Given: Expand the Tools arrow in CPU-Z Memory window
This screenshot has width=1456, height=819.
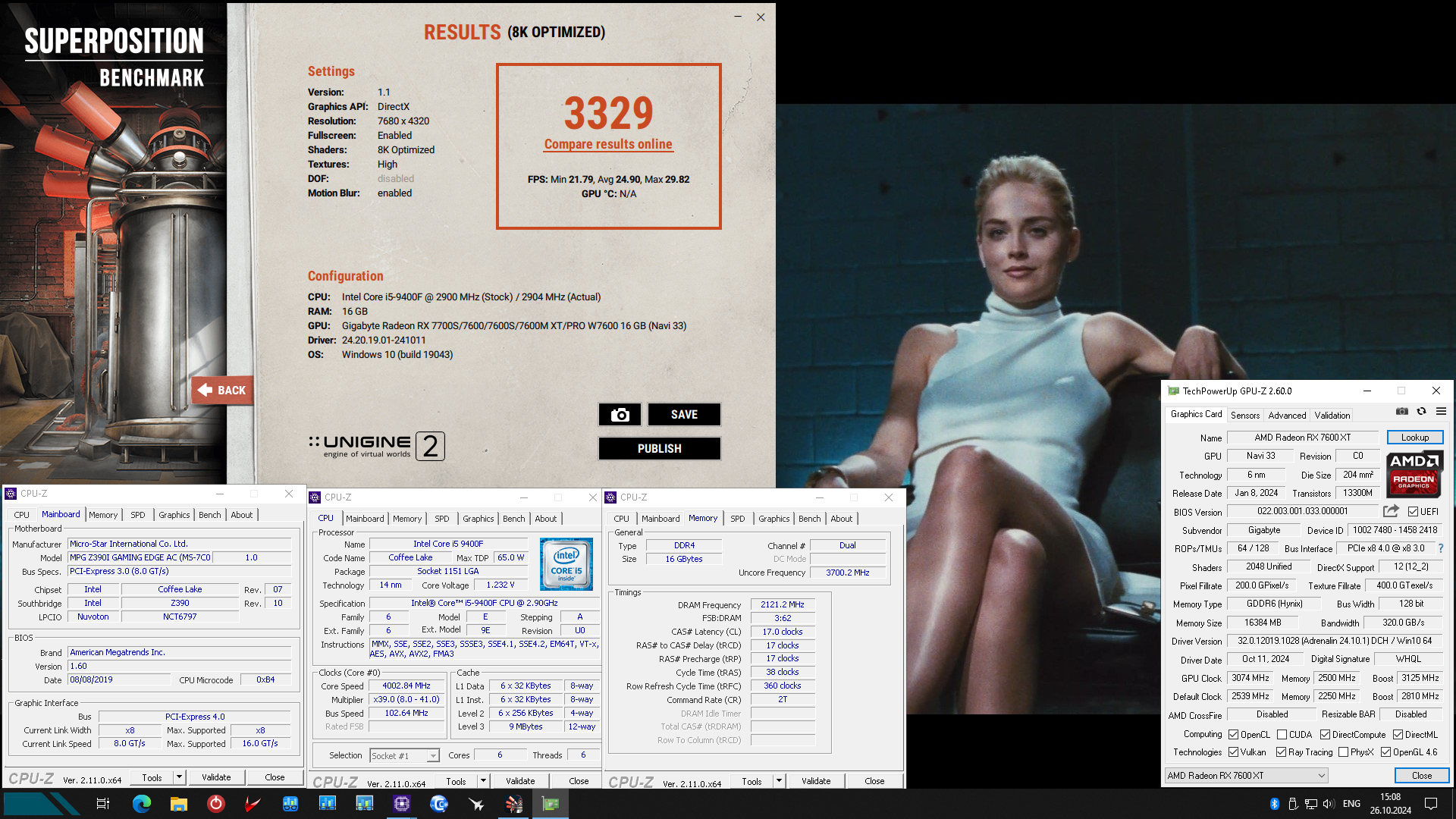Looking at the screenshot, I should [x=779, y=781].
